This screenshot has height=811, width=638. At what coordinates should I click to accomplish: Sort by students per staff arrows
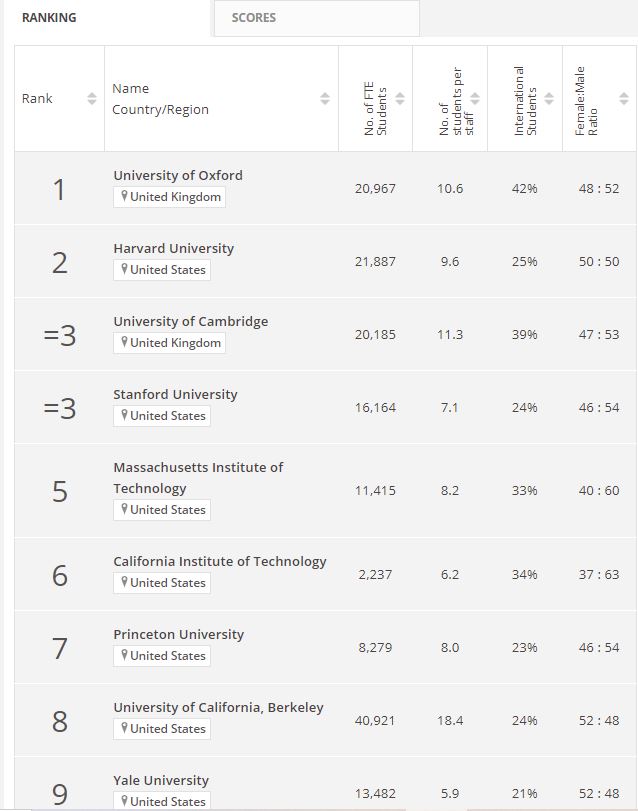coord(475,99)
